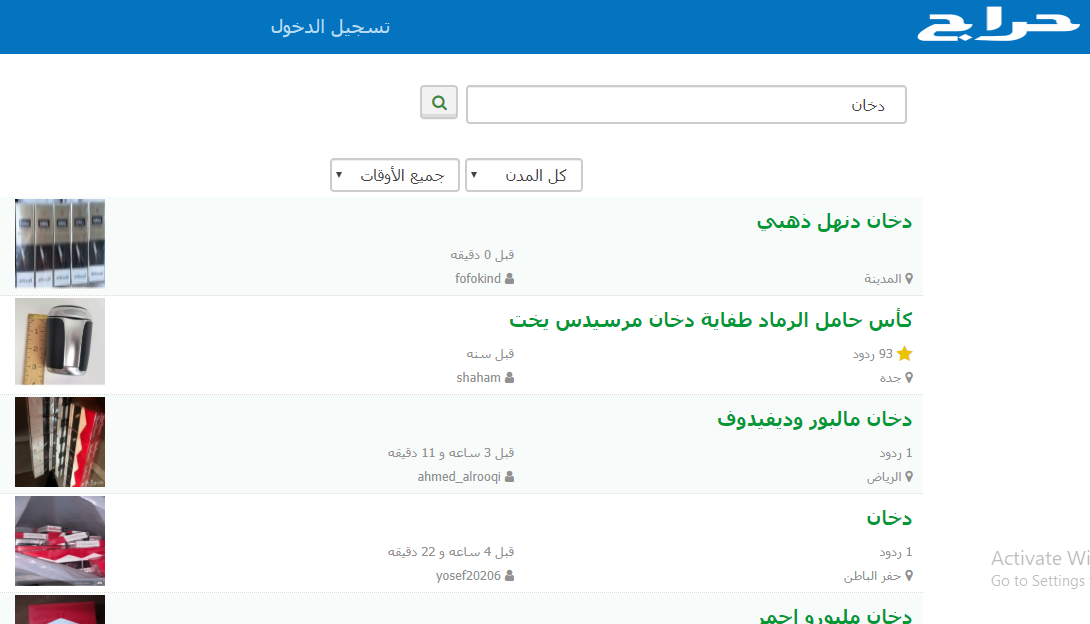Click the green search magnifier icon
Viewport: 1090px width, 624px height.
coord(438,102)
